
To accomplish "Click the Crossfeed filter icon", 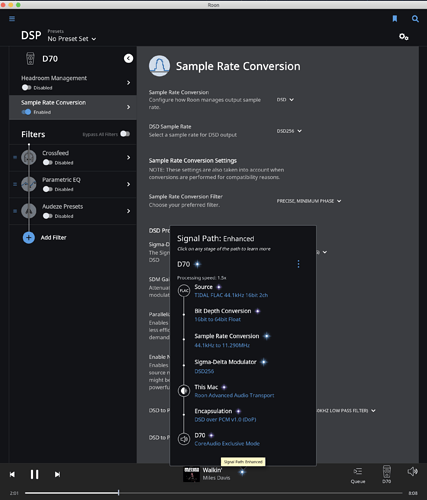I will coord(29,157).
